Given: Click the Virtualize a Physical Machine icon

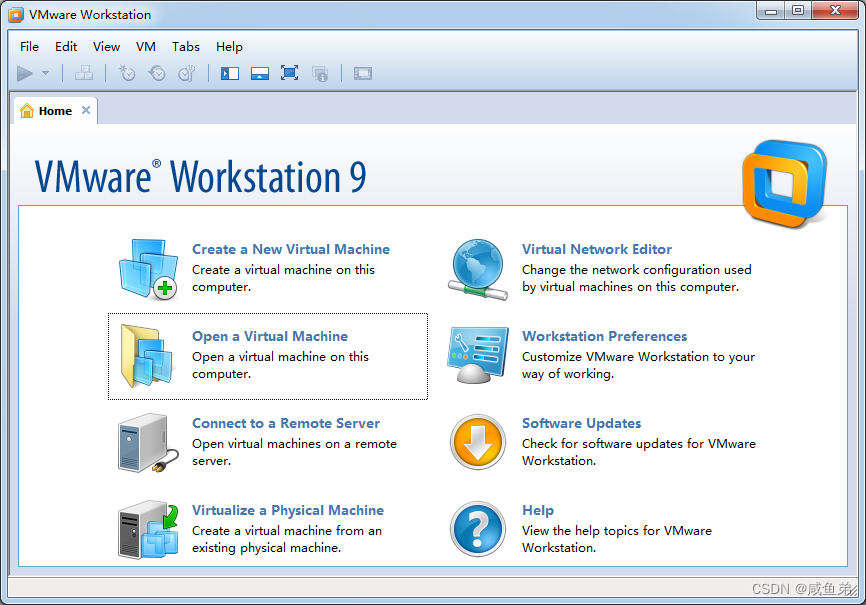Looking at the screenshot, I should 148,529.
